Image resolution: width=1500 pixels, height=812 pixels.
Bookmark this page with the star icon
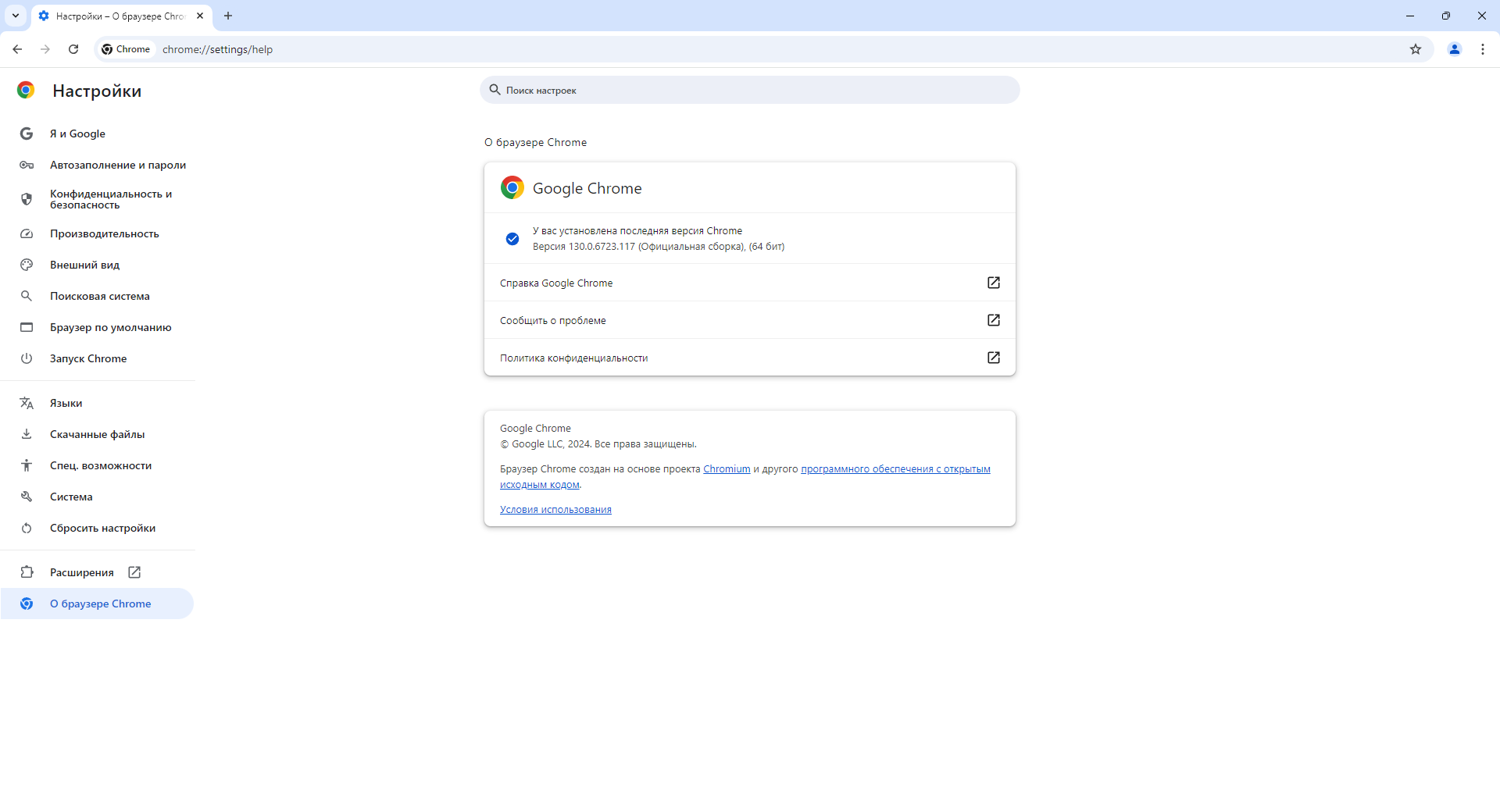click(x=1416, y=49)
